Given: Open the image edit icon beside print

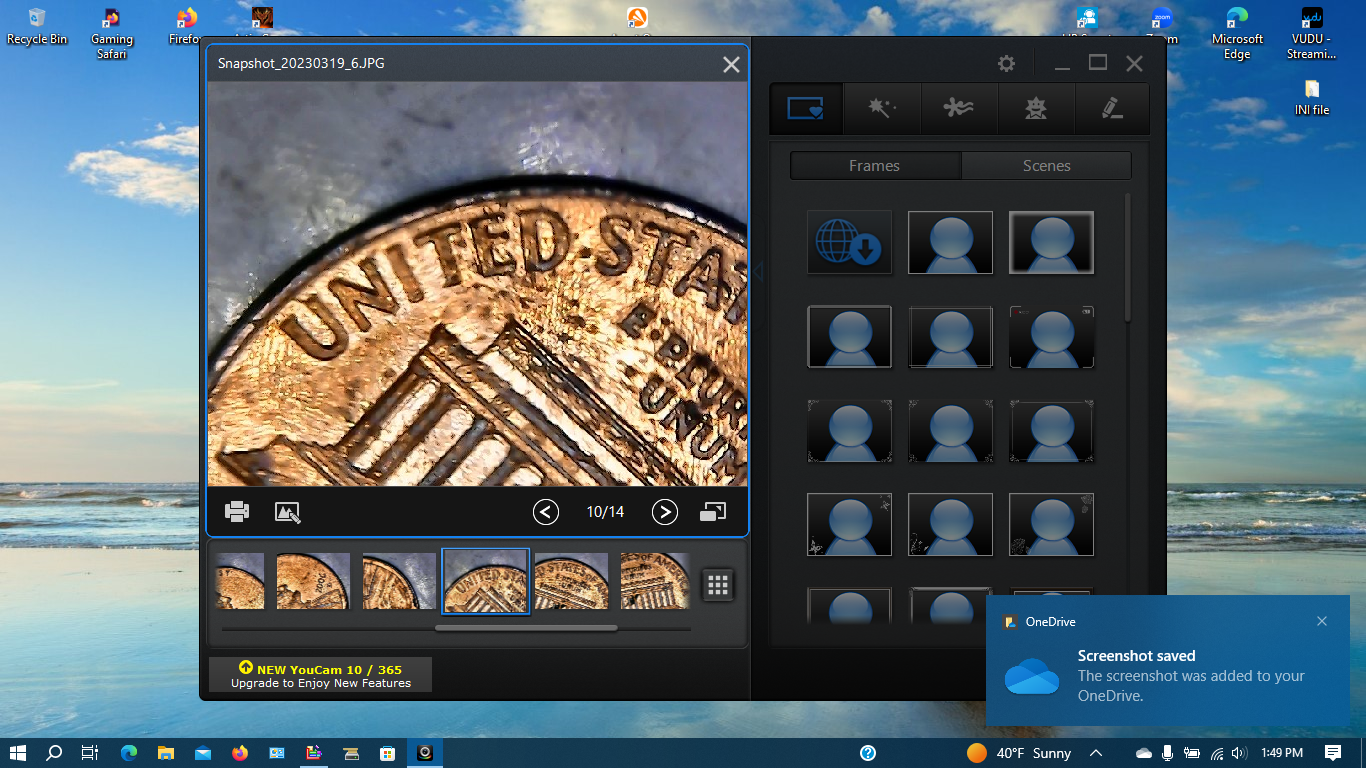Looking at the screenshot, I should coord(288,512).
